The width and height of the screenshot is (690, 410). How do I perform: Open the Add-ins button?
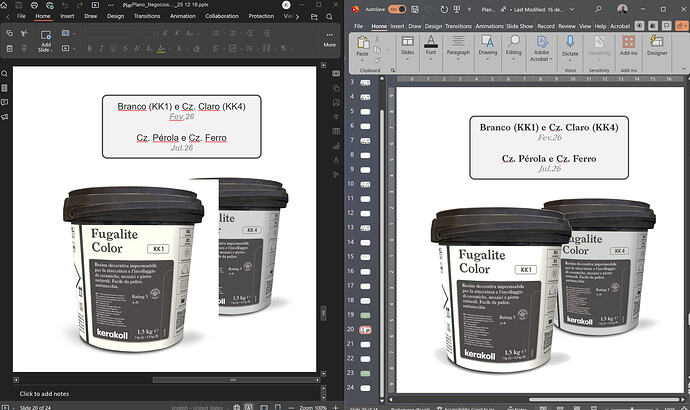[628, 46]
